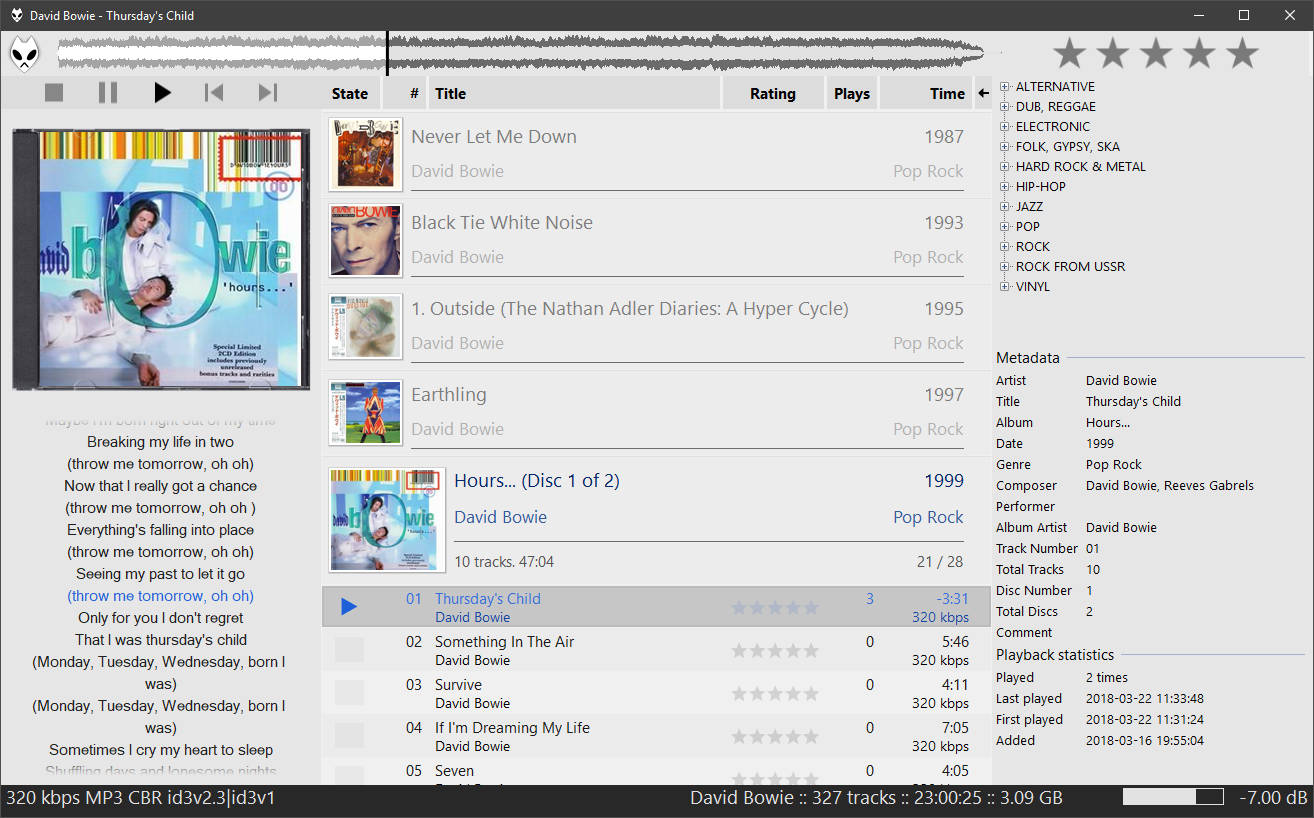Click the 1. Outside album cover thumbnail
1314x818 pixels.
365,326
